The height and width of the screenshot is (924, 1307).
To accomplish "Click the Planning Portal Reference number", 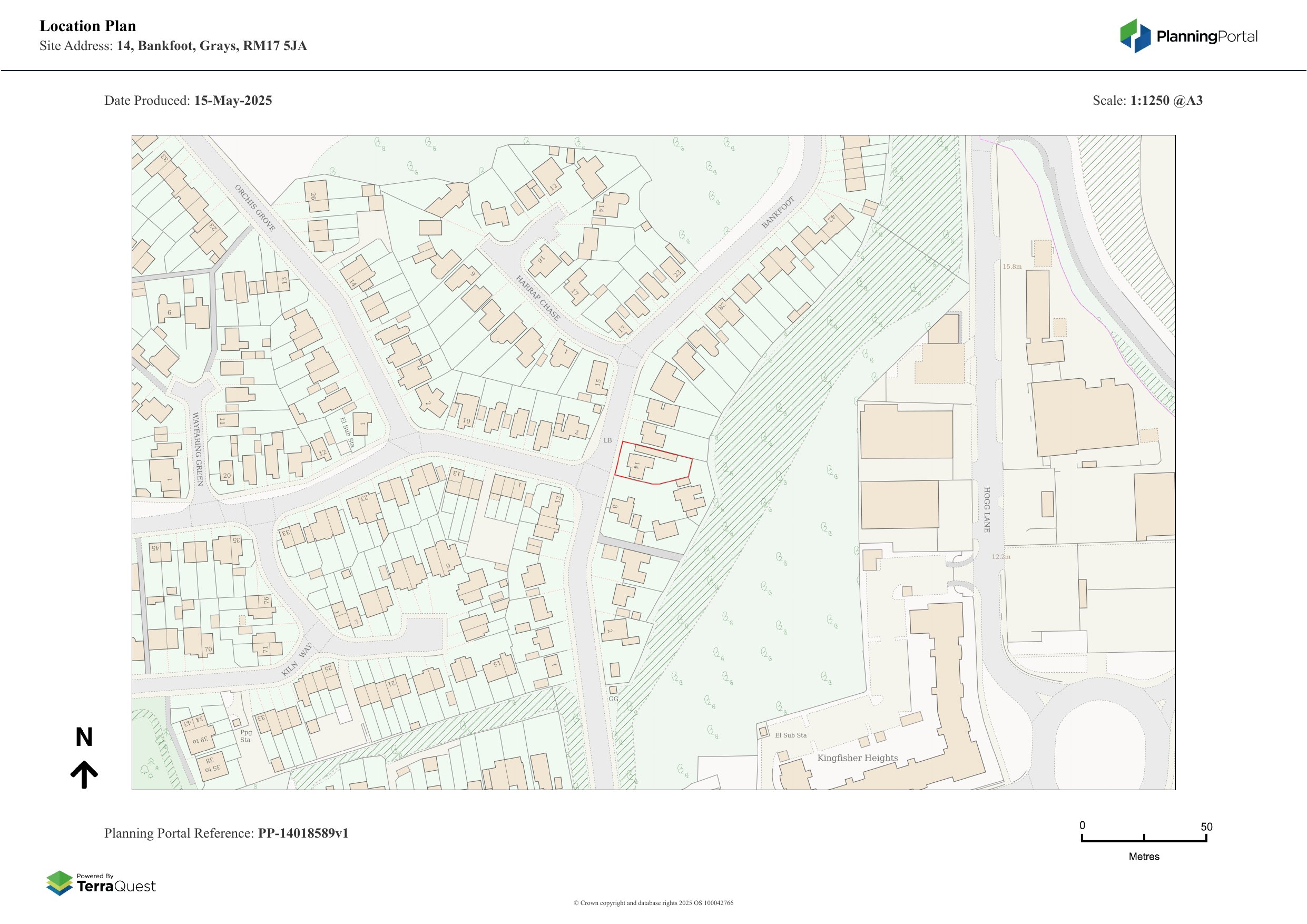I will point(303,833).
